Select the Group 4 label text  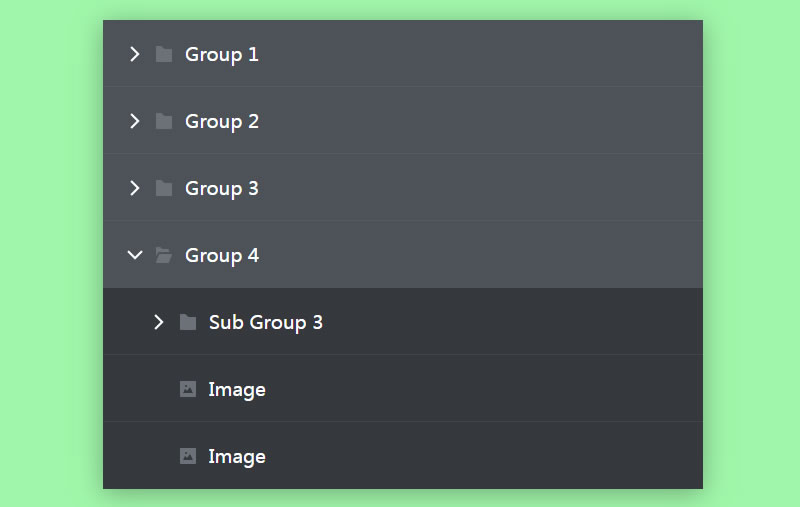pyautogui.click(x=222, y=255)
